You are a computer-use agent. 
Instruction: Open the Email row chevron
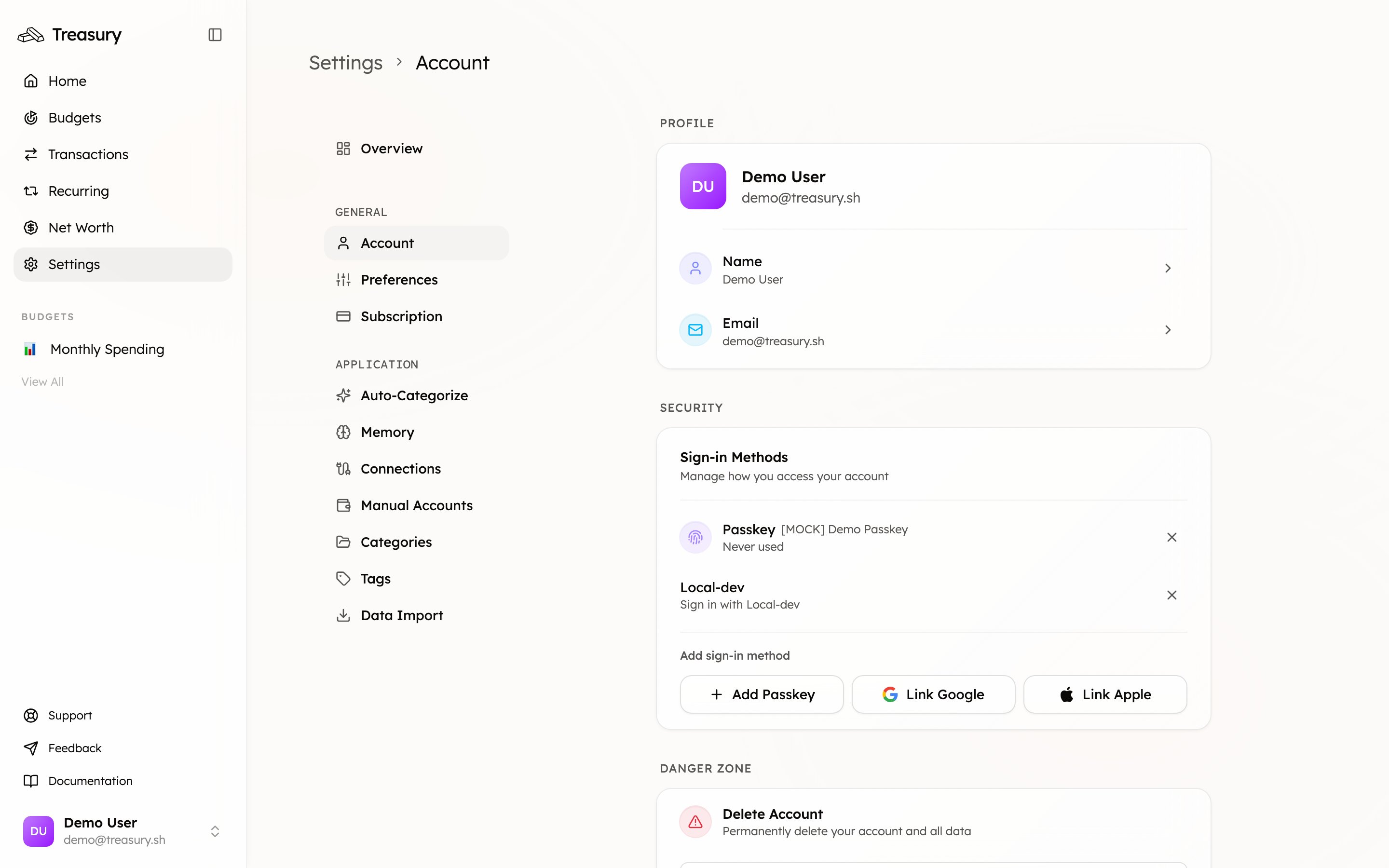1168,330
